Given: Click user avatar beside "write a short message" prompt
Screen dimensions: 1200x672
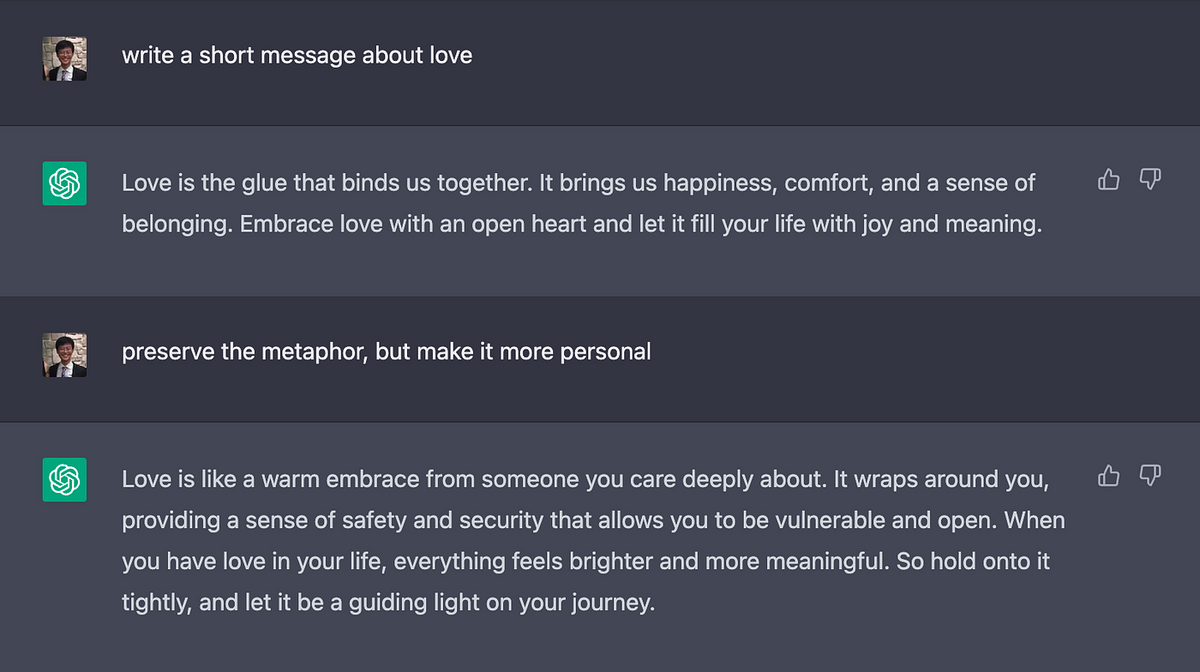Looking at the screenshot, I should (65, 59).
